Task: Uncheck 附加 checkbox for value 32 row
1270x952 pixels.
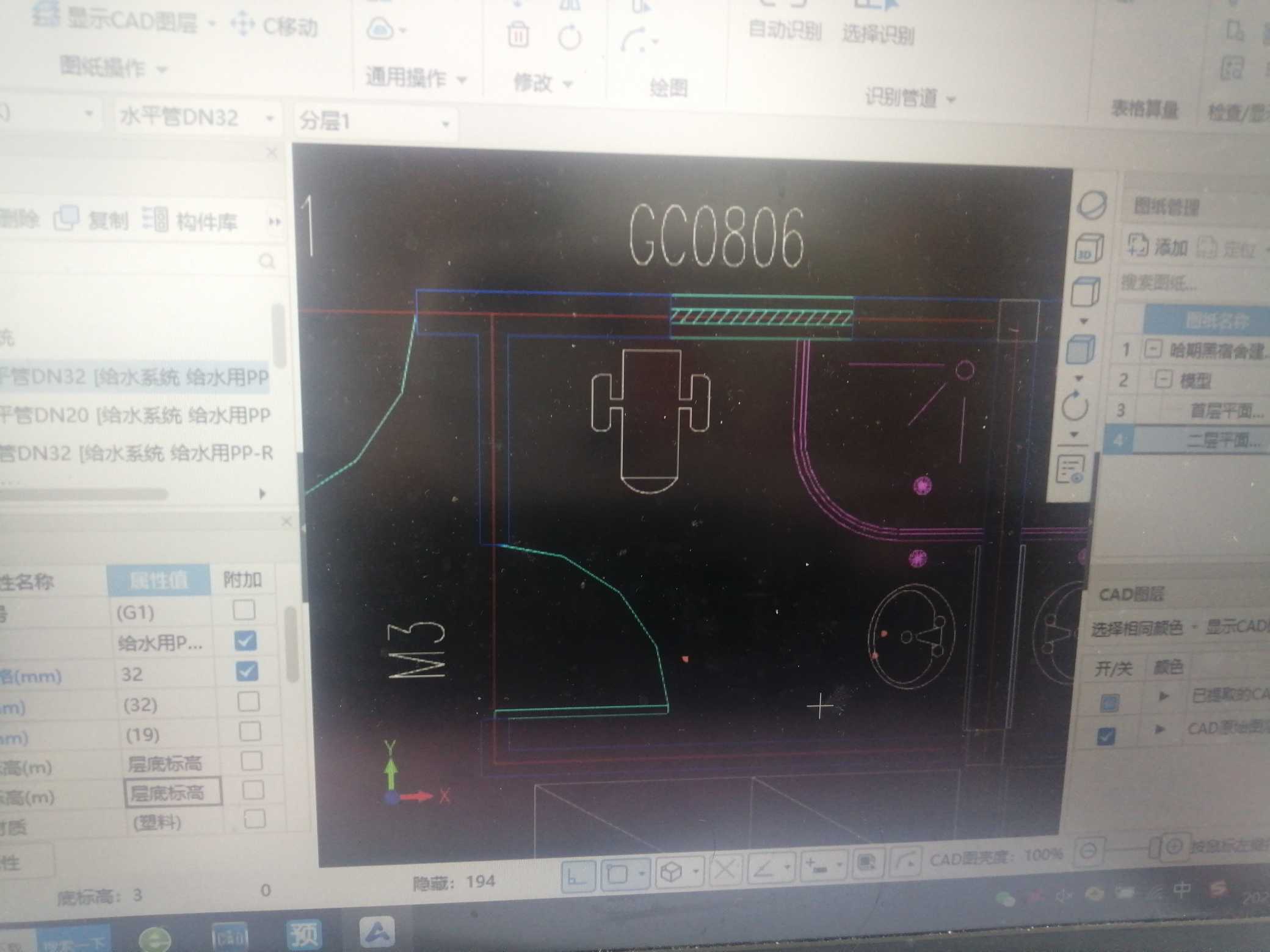Action: click(247, 671)
